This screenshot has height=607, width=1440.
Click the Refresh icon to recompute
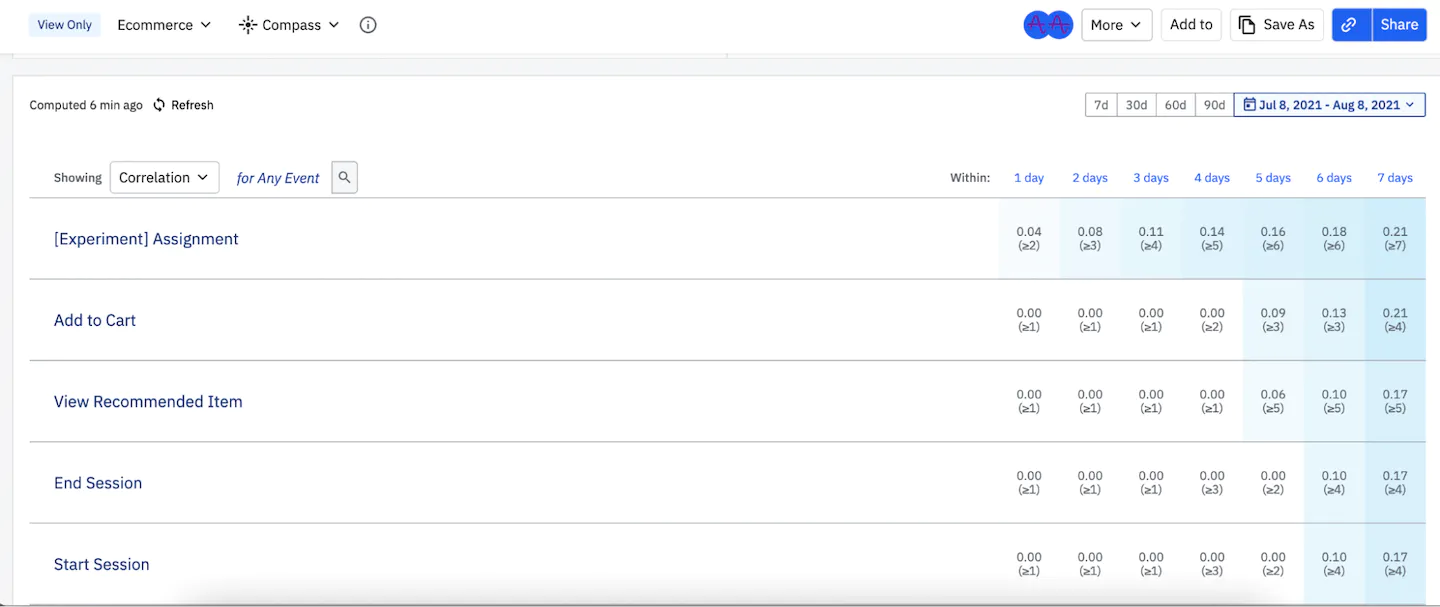tap(159, 105)
